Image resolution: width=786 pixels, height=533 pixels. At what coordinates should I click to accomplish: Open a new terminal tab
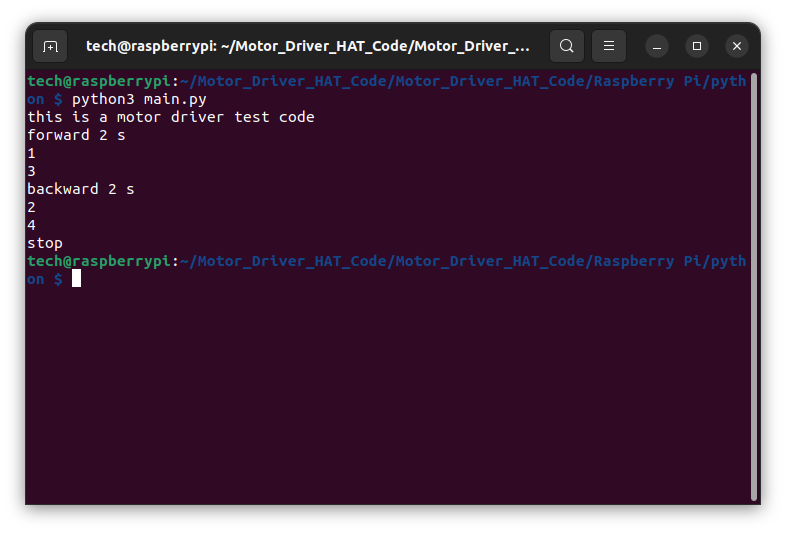(x=50, y=47)
